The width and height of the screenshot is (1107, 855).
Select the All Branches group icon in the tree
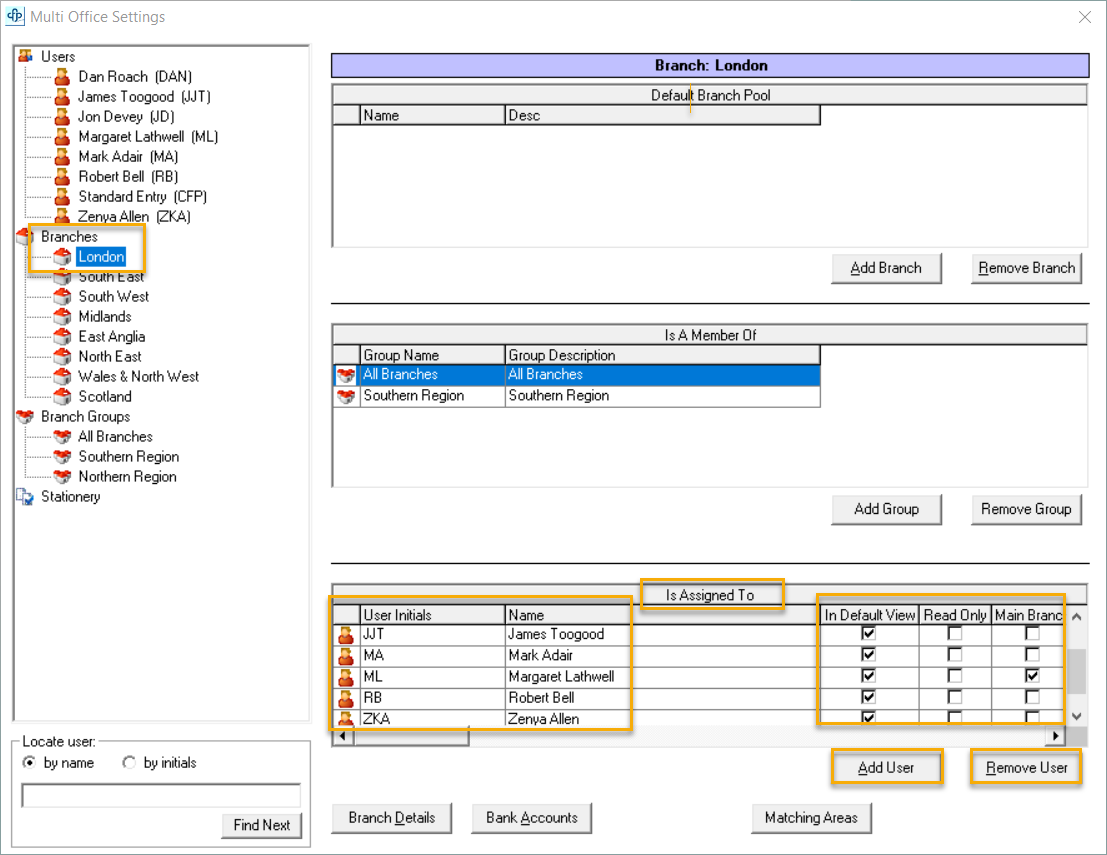pos(62,436)
